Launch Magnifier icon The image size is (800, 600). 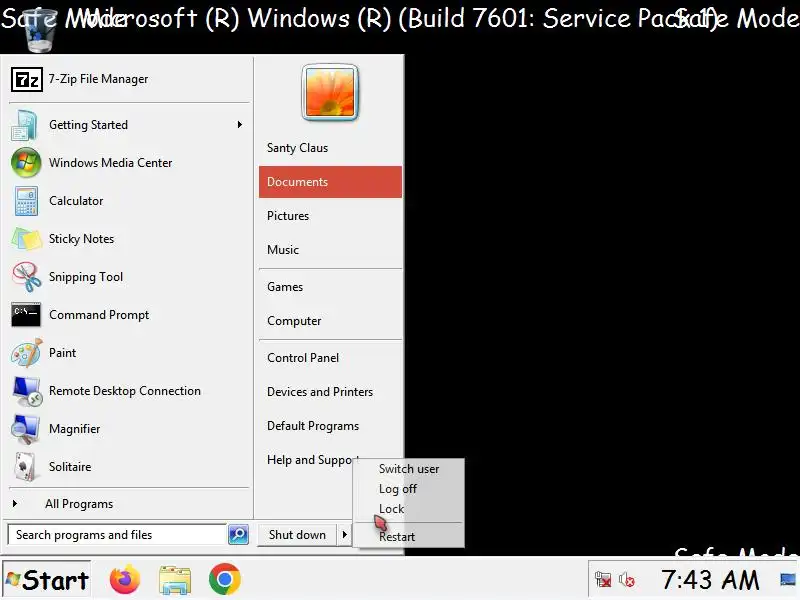coord(26,429)
